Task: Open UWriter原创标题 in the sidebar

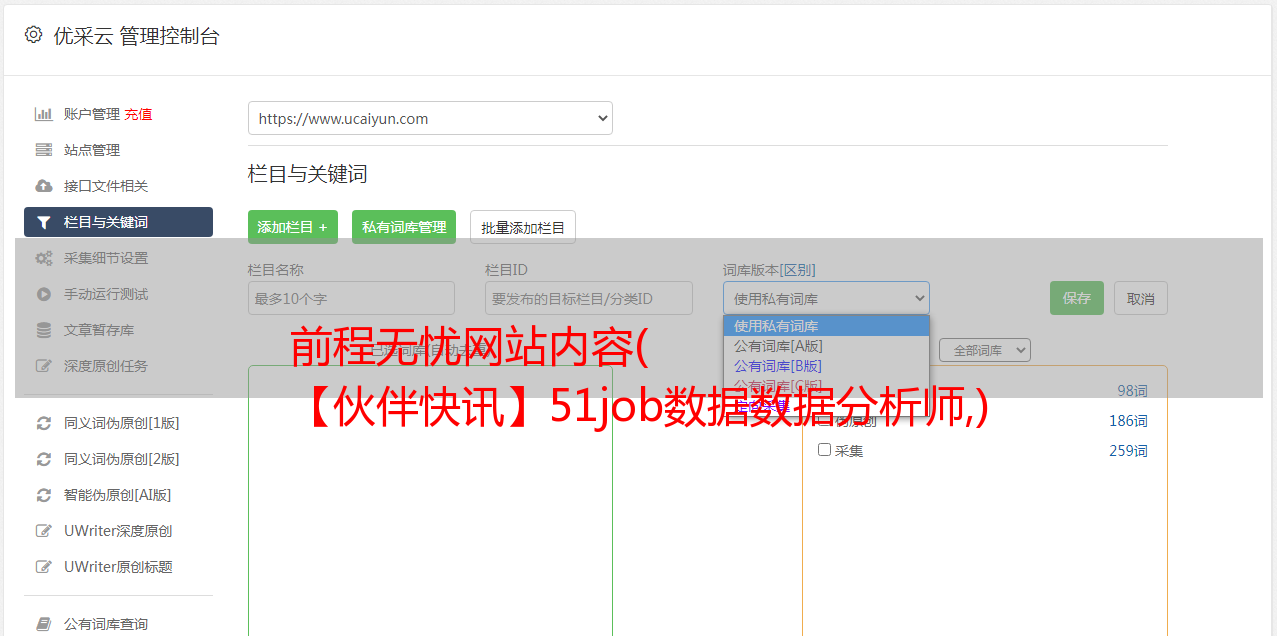Action: coord(118,567)
